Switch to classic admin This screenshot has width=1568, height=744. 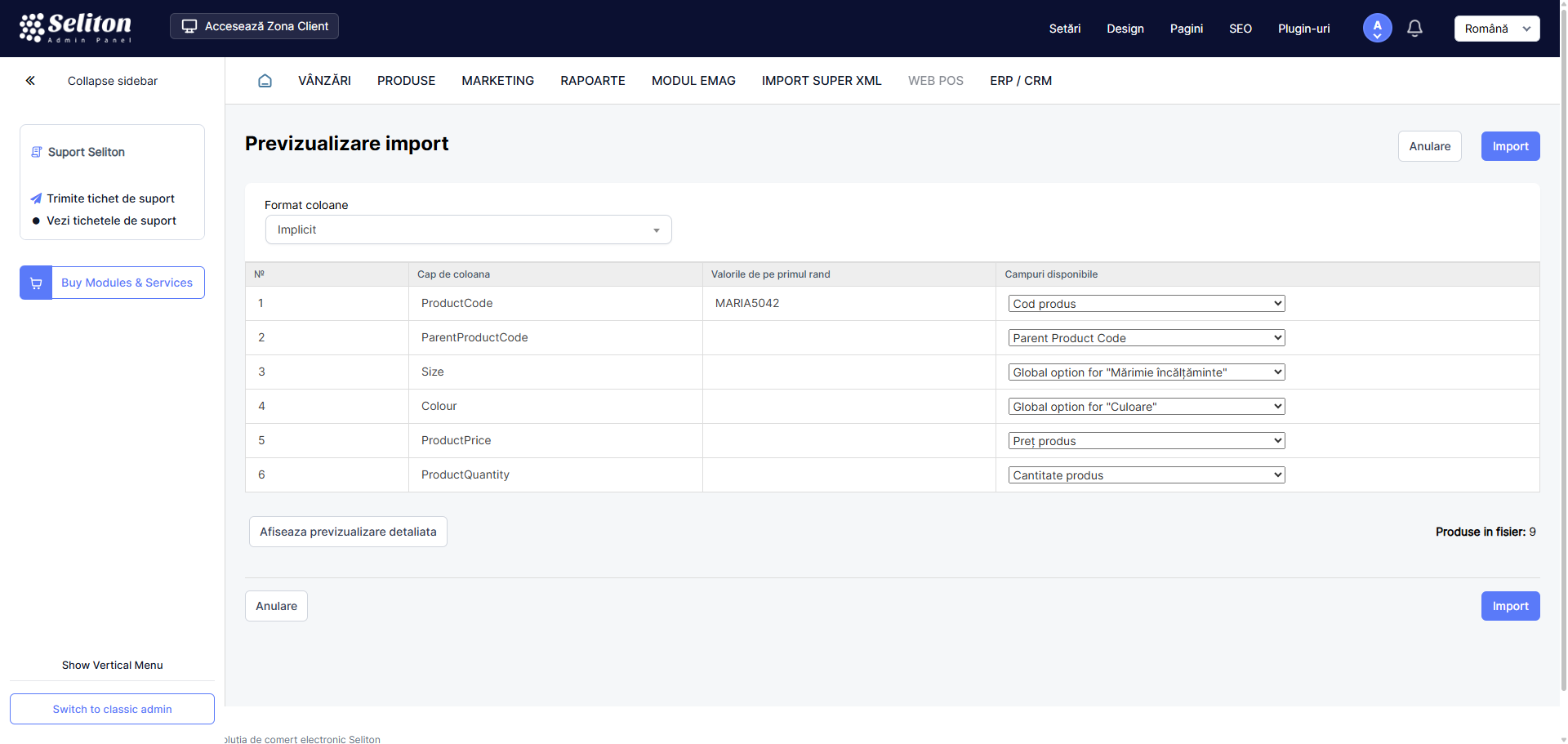coord(112,709)
